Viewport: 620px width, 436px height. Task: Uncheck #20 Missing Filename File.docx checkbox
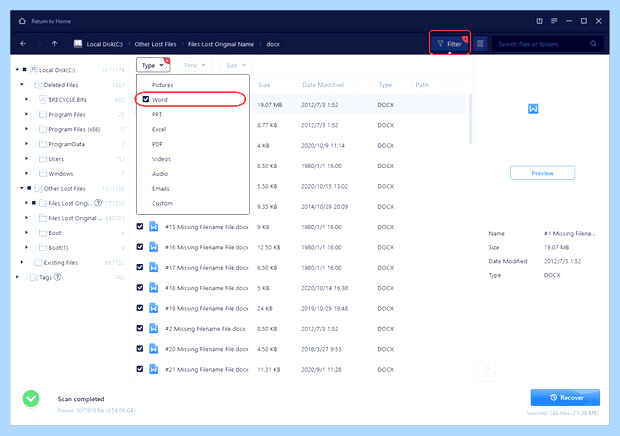[140, 349]
